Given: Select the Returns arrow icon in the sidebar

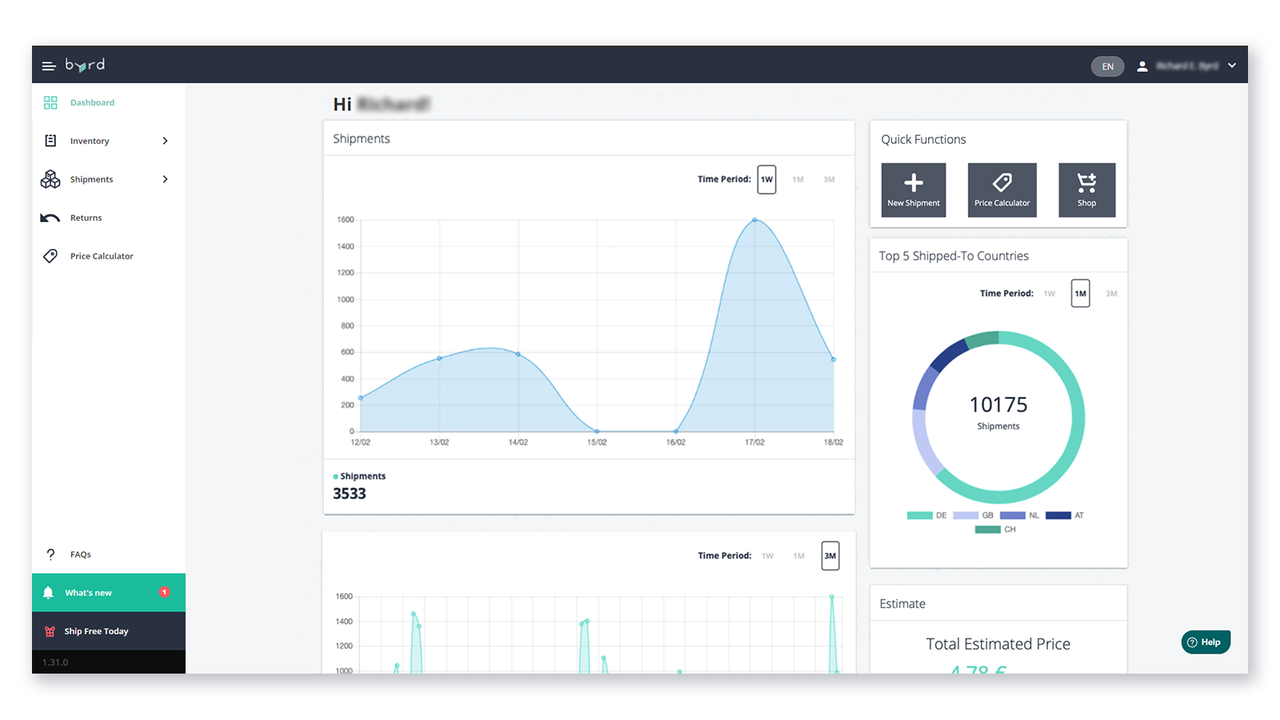Looking at the screenshot, I should click(x=50, y=217).
